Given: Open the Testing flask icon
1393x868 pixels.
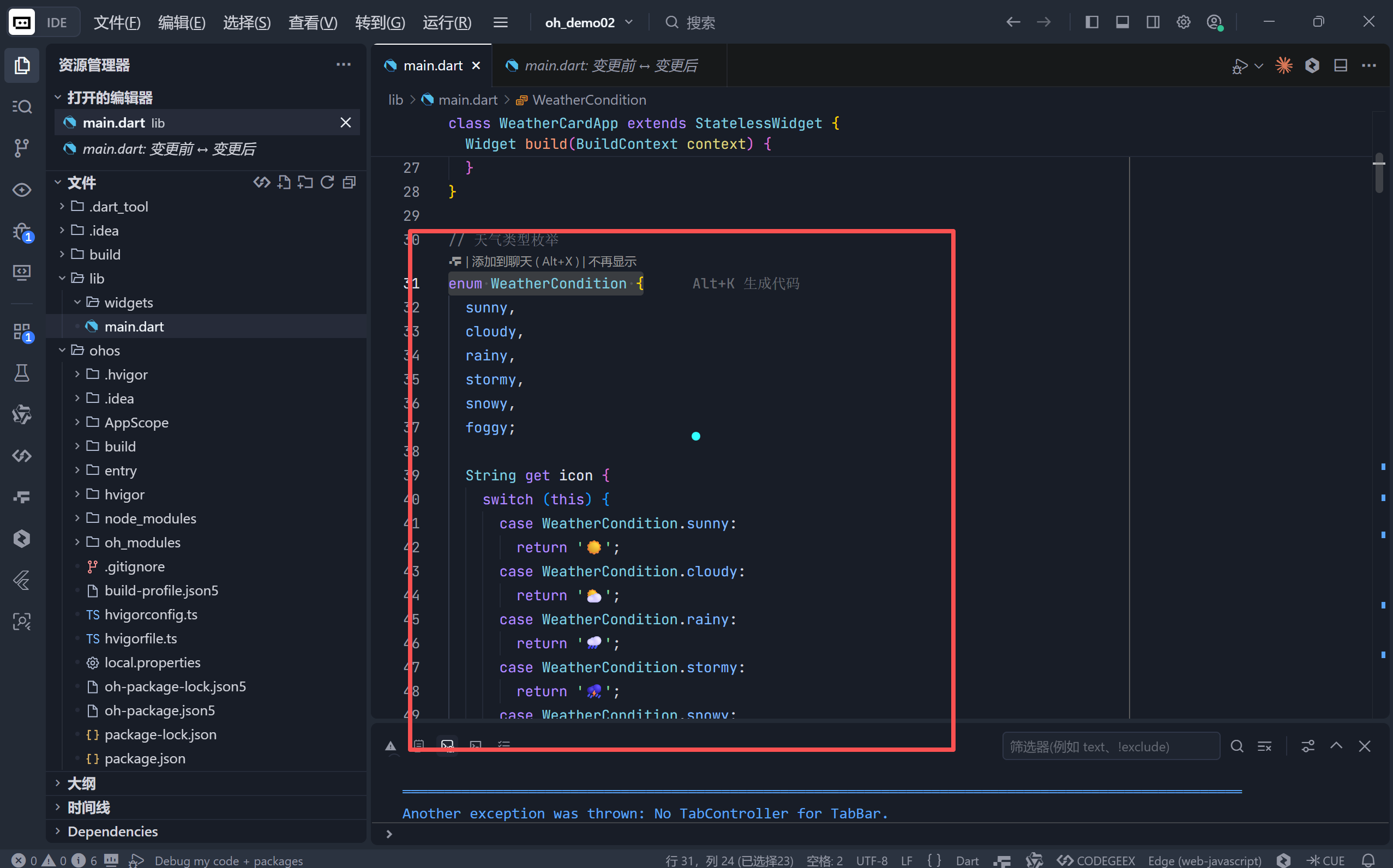Looking at the screenshot, I should point(21,373).
